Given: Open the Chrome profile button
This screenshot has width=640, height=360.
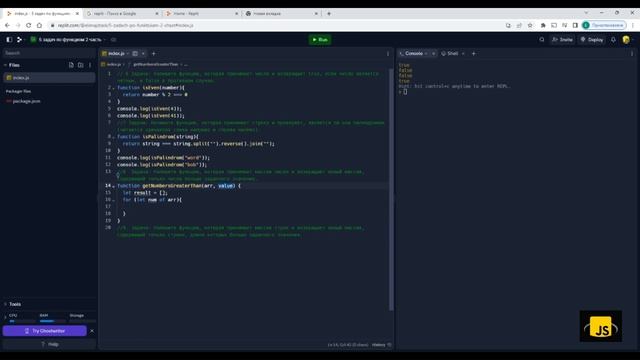Looking at the screenshot, I should click(x=604, y=25).
